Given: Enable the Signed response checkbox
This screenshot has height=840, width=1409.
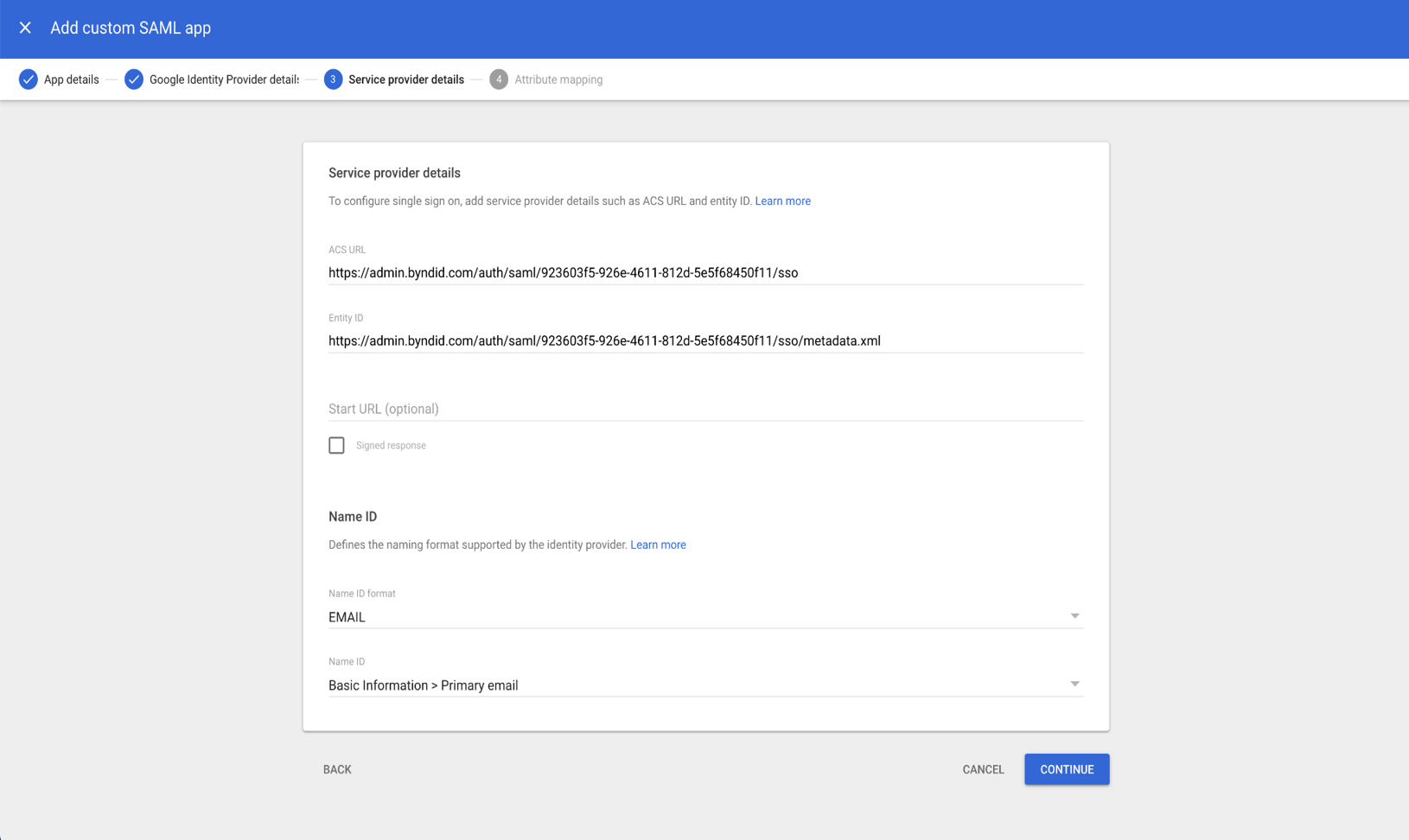Looking at the screenshot, I should pos(336,445).
